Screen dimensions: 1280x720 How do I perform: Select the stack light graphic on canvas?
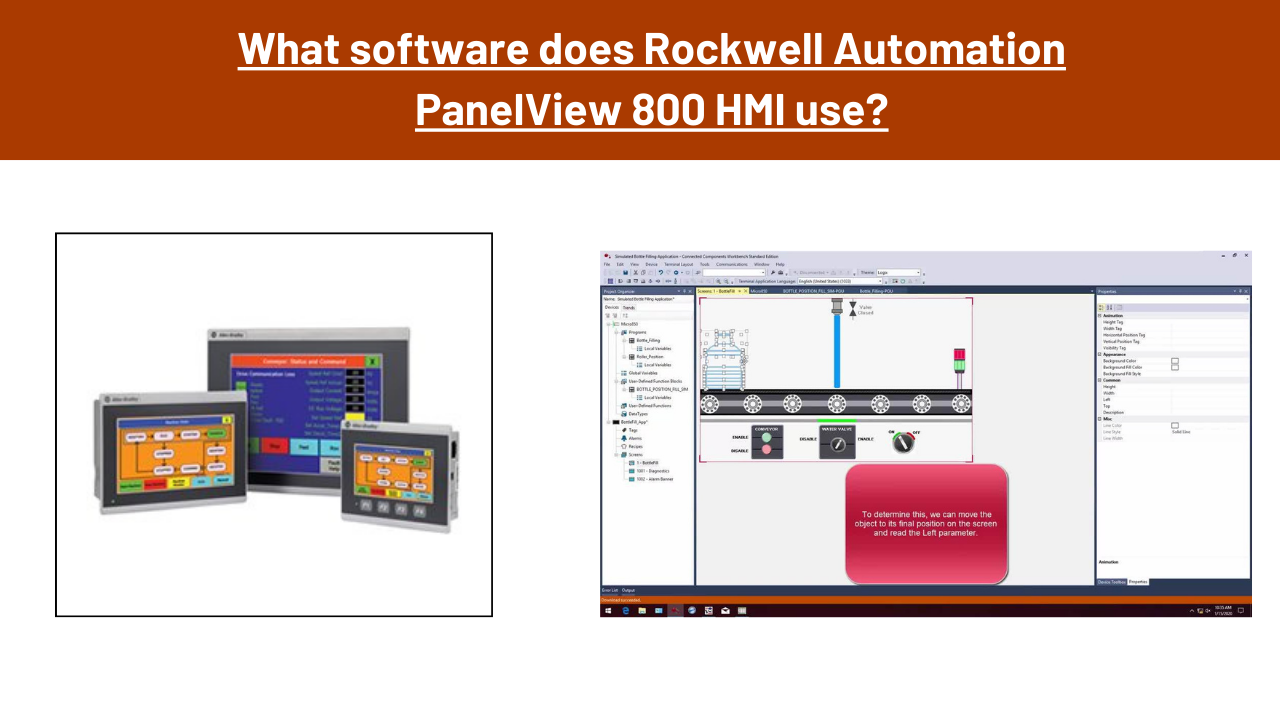click(x=958, y=368)
